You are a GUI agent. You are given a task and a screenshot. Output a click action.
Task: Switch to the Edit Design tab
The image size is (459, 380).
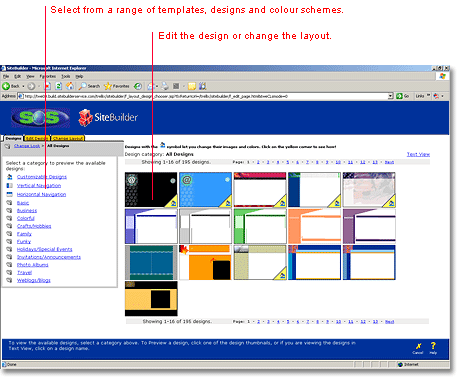pos(37,138)
